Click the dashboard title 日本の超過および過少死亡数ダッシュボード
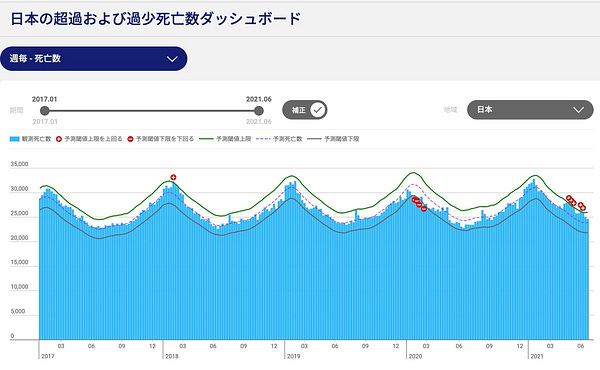The height and width of the screenshot is (370, 600). pos(156,19)
